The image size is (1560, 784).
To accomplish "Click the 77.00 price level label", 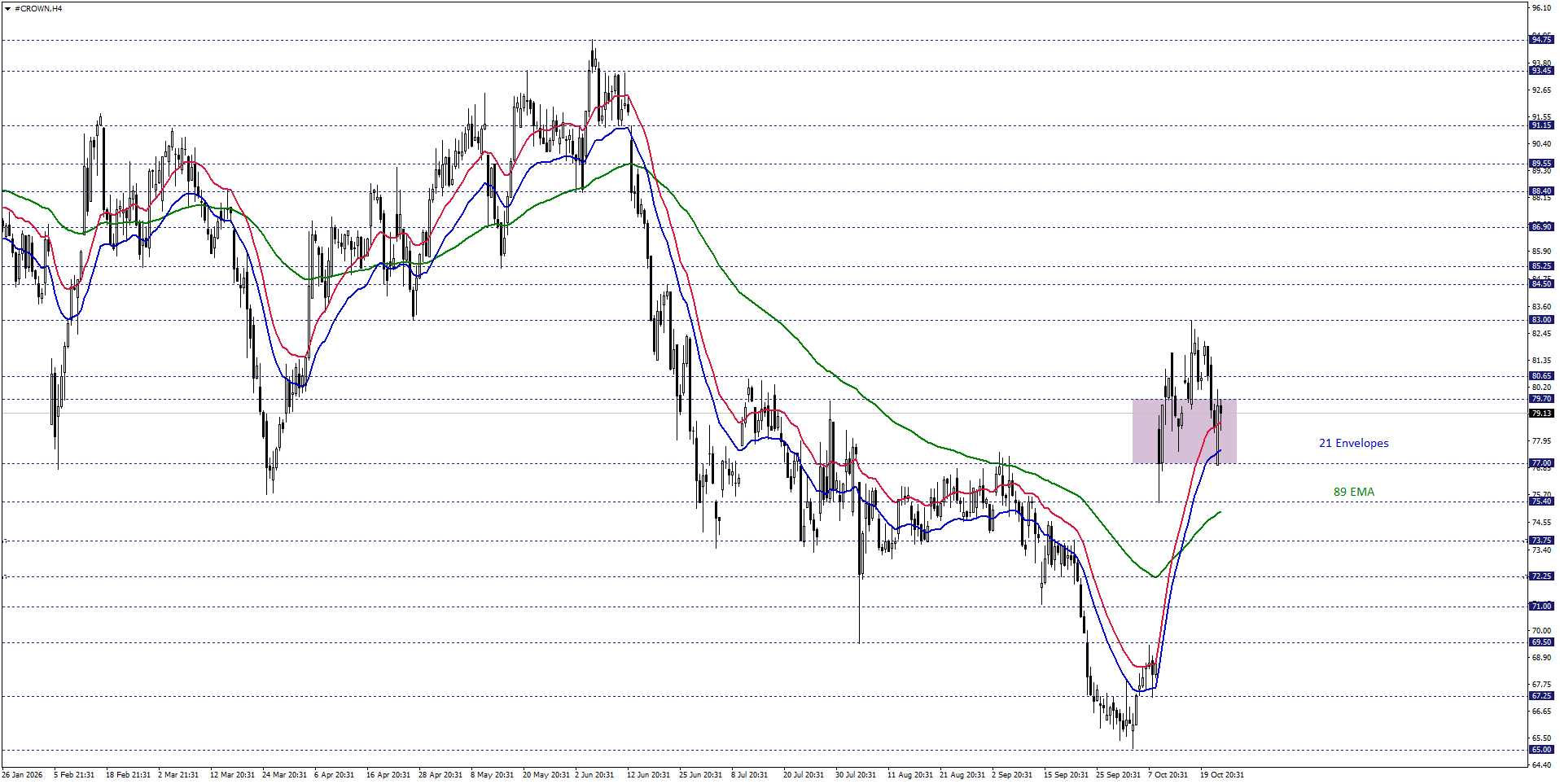I will tap(1541, 463).
